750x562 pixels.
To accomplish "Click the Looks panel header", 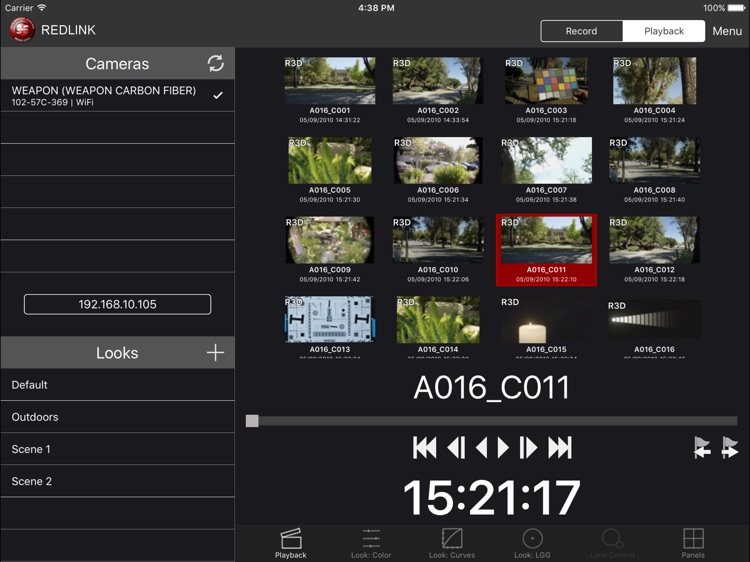I will (117, 353).
